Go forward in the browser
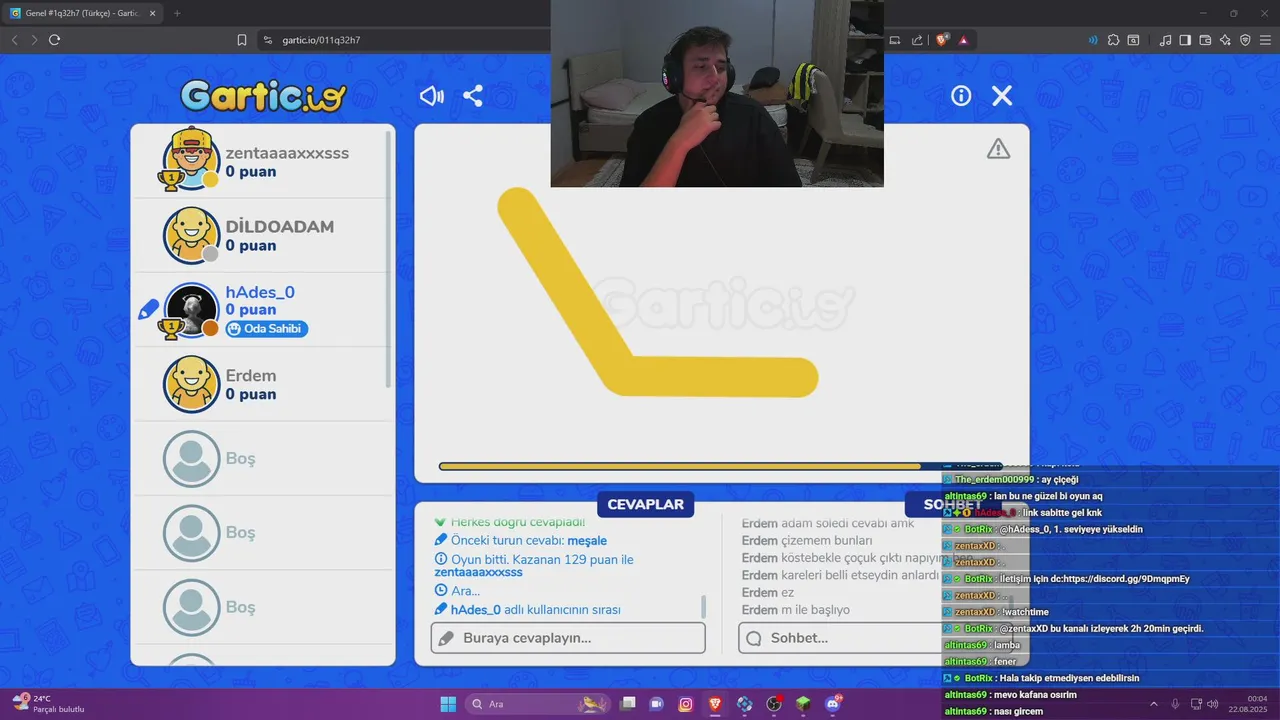Viewport: 1280px width, 720px height. click(34, 40)
